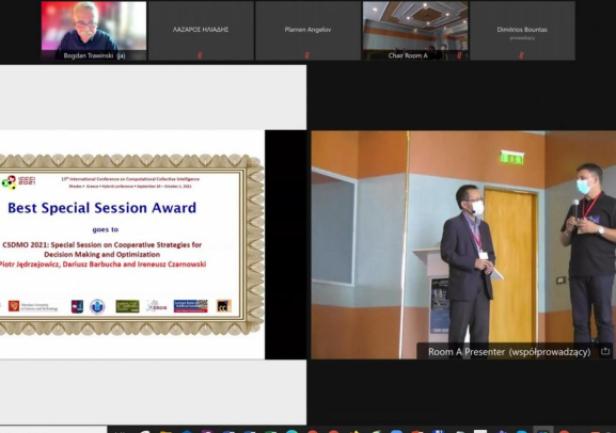This screenshot has width=616, height=433.
Task: Select the ΛΑΖΑΡΟΣ ΗΛΙΑΔΗΣ participant tile
Action: tap(200, 28)
